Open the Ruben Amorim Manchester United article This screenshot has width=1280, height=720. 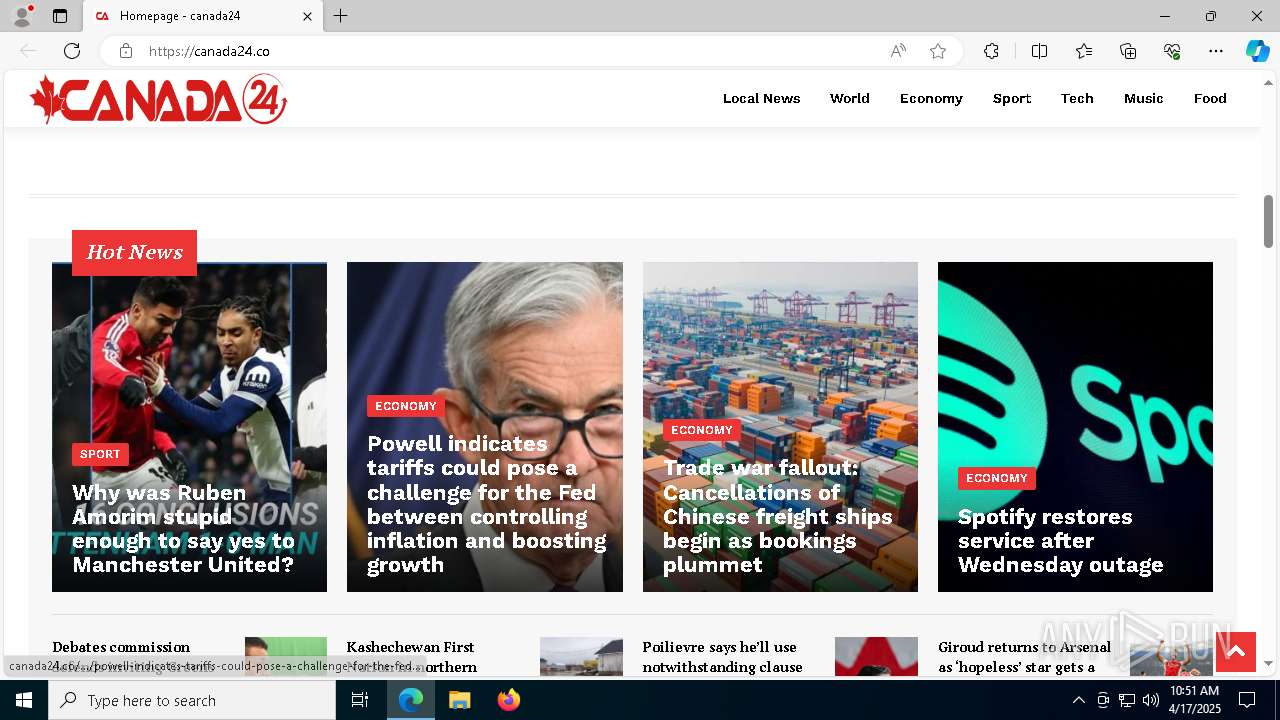coord(185,528)
